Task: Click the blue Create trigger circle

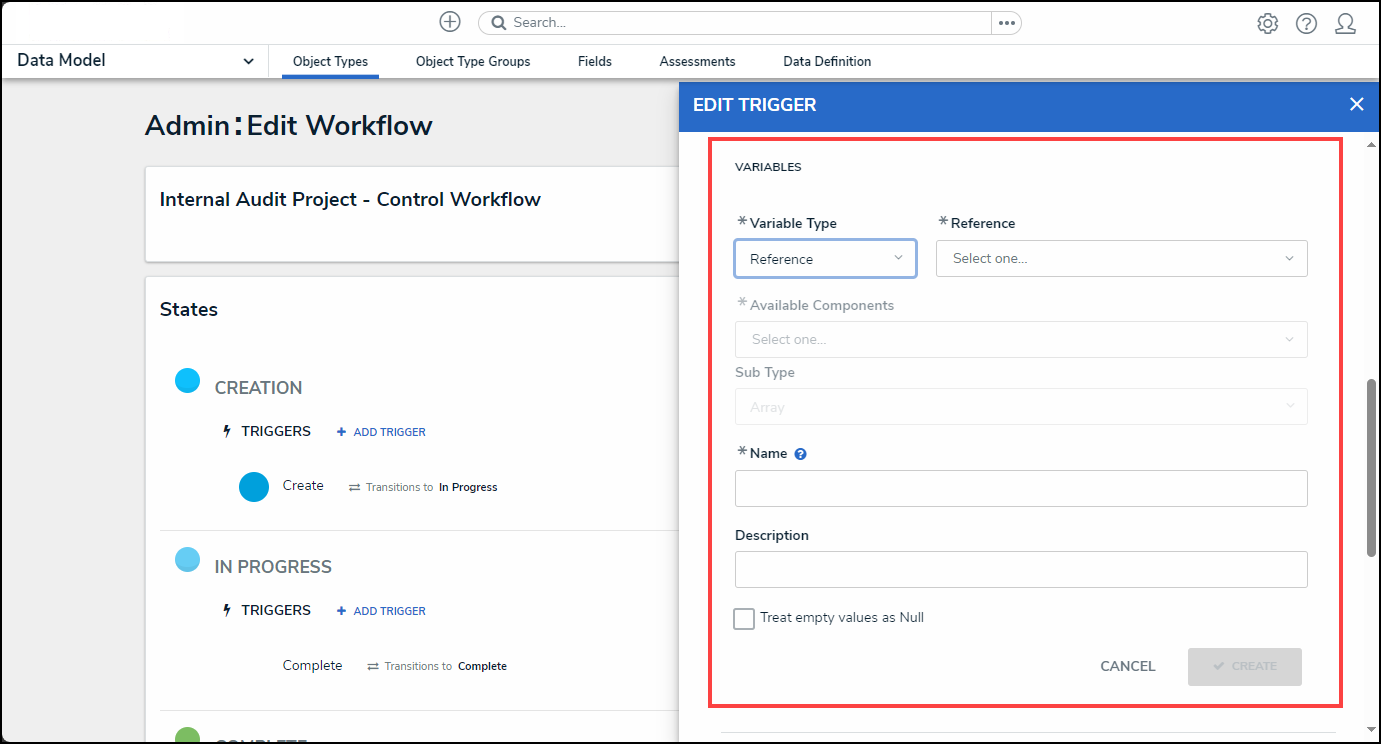Action: [254, 487]
